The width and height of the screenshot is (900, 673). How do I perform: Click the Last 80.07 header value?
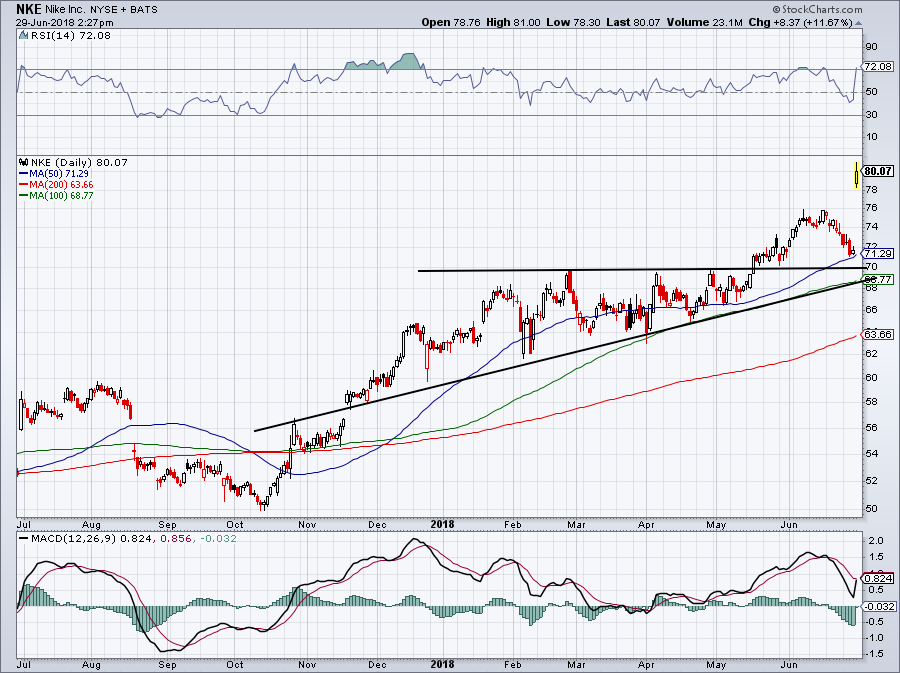pos(633,22)
